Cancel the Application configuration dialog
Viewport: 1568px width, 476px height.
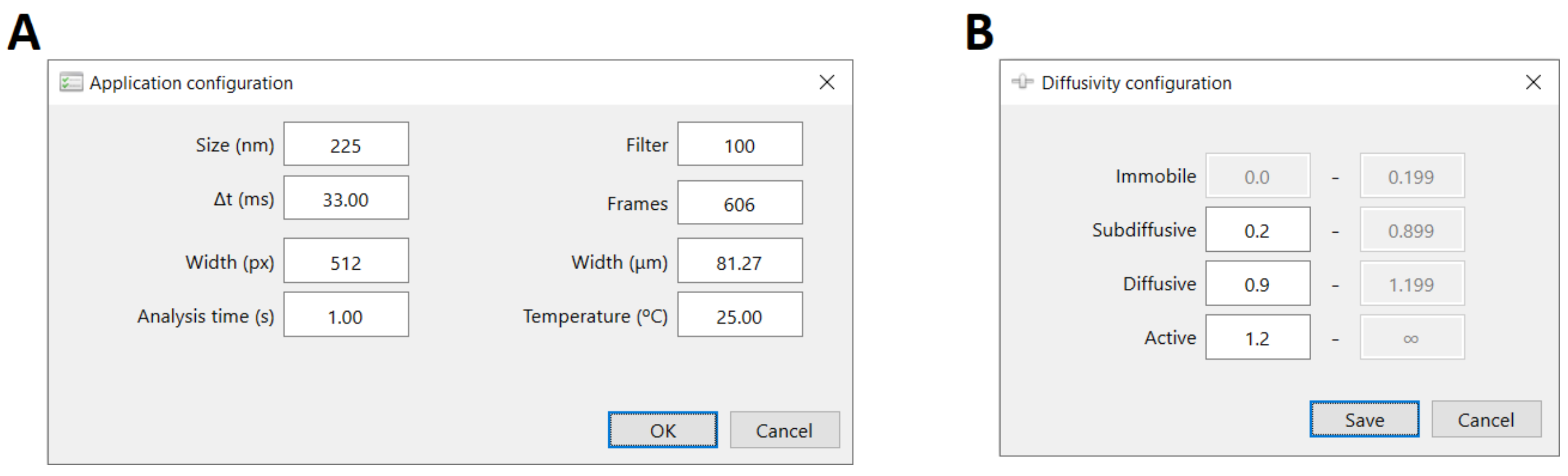tap(784, 431)
